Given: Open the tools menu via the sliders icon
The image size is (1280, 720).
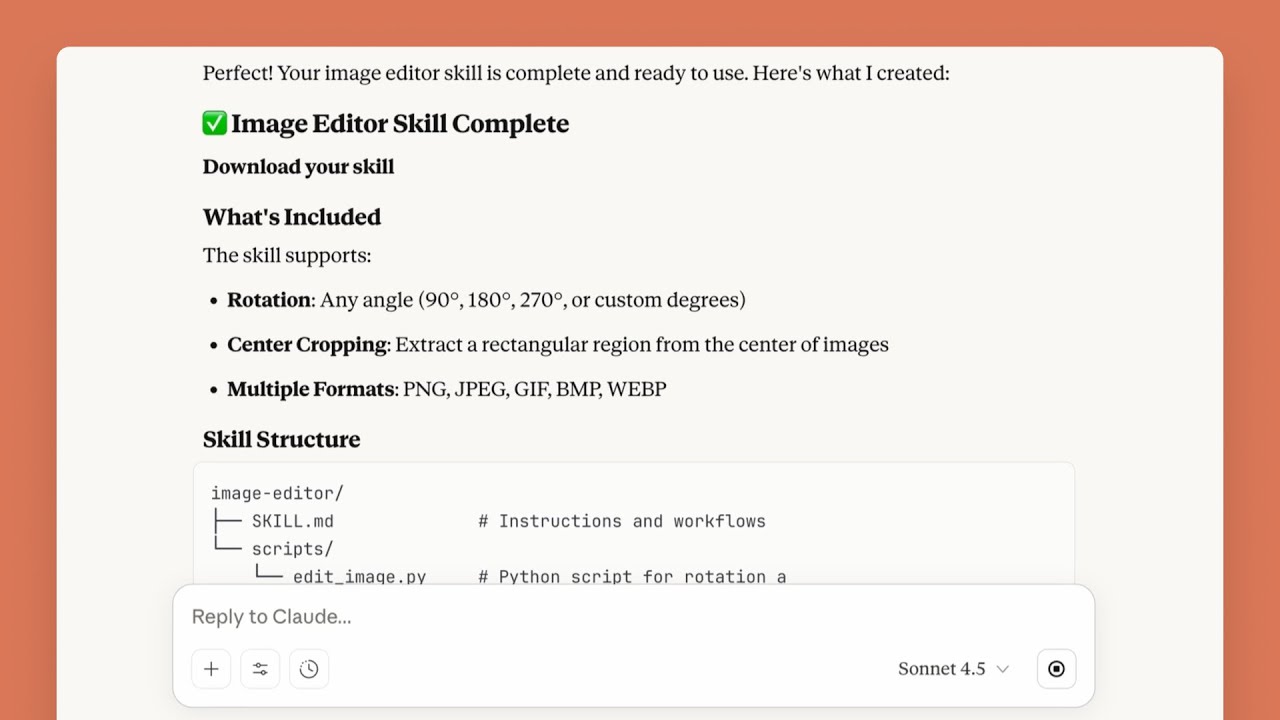Looking at the screenshot, I should 260,669.
